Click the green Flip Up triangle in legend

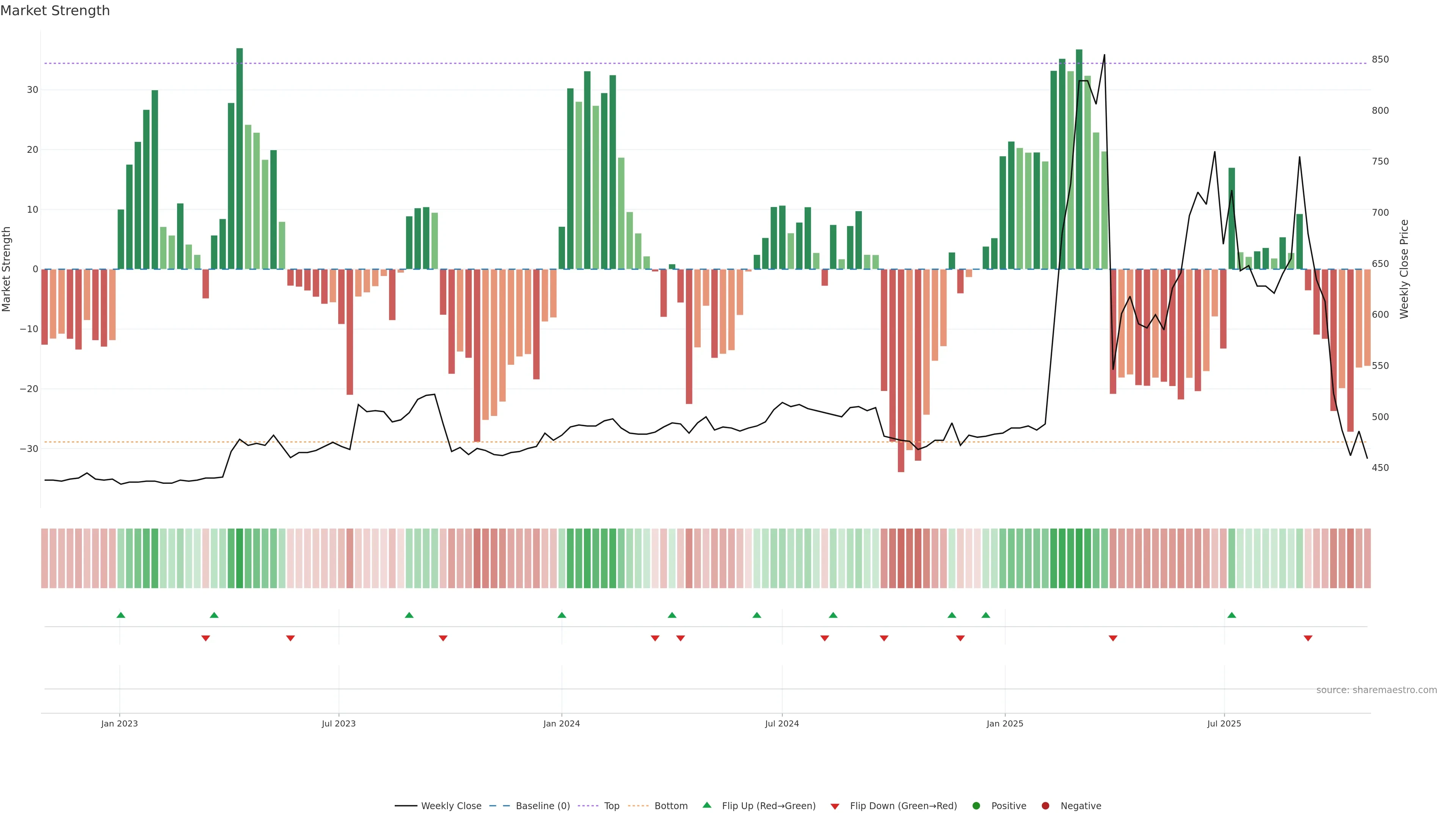click(x=706, y=805)
